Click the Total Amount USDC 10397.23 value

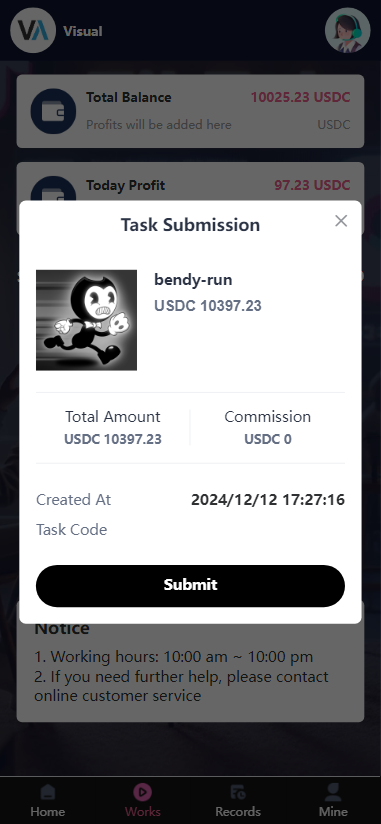(x=112, y=439)
